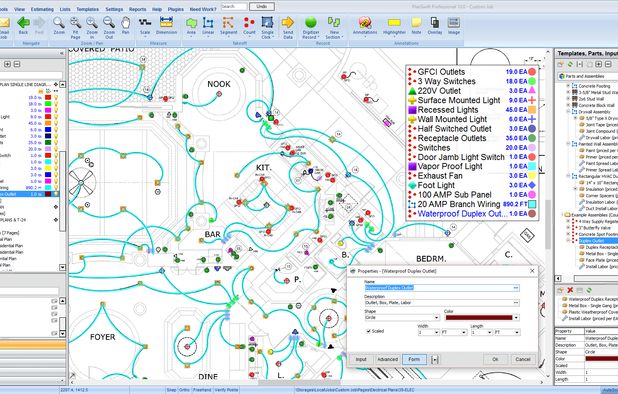618x394 pixels.
Task: Open the Parts and Assemblies dropdown
Action: pyautogui.click(x=588, y=76)
